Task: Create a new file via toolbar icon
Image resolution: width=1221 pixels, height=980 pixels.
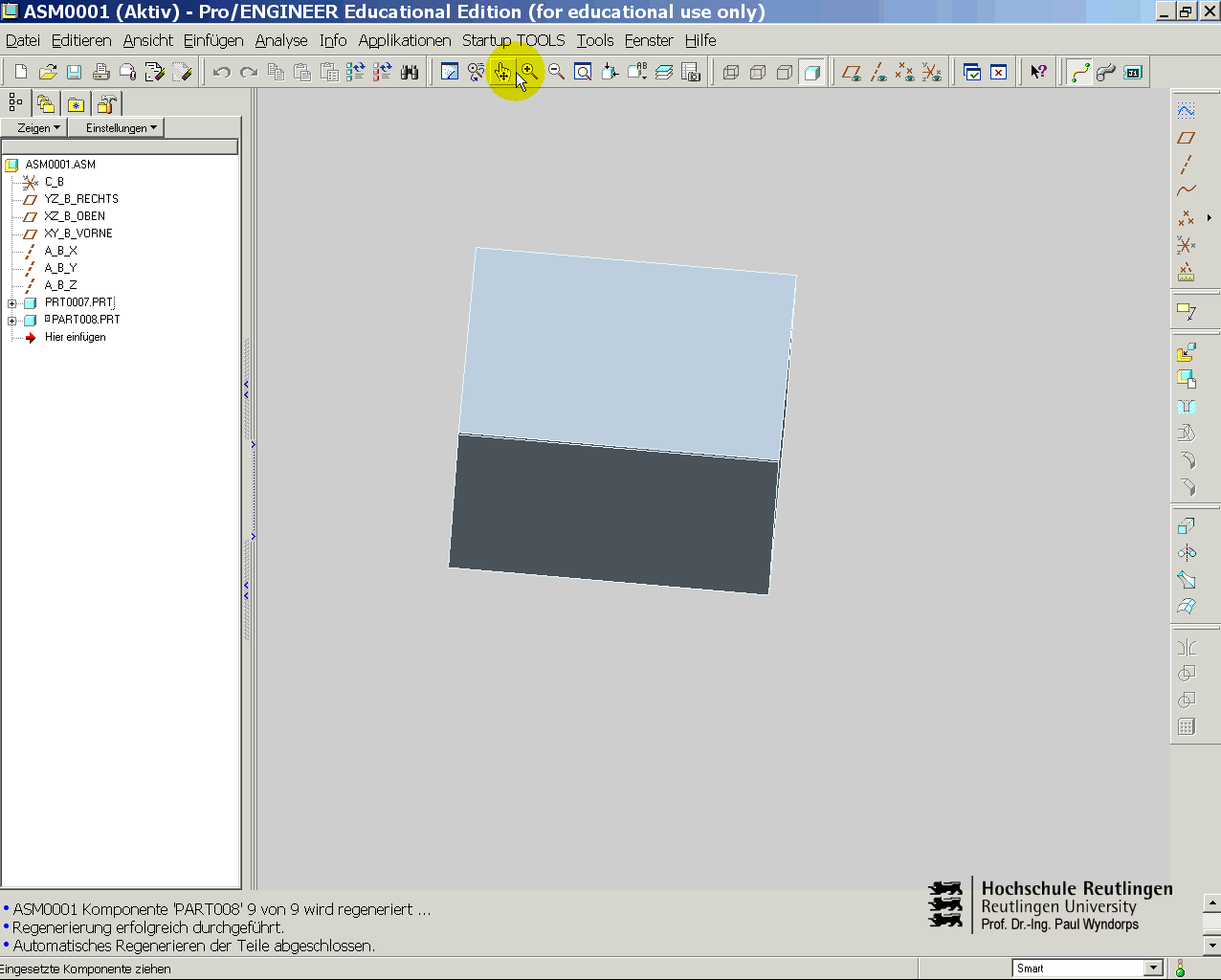Action: [21, 72]
